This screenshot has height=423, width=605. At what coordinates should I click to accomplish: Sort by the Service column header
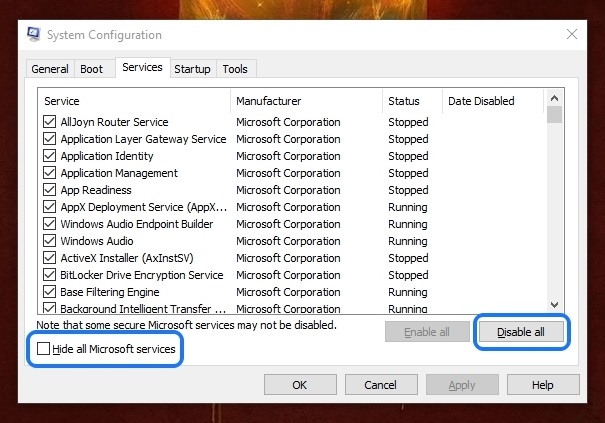[134, 101]
